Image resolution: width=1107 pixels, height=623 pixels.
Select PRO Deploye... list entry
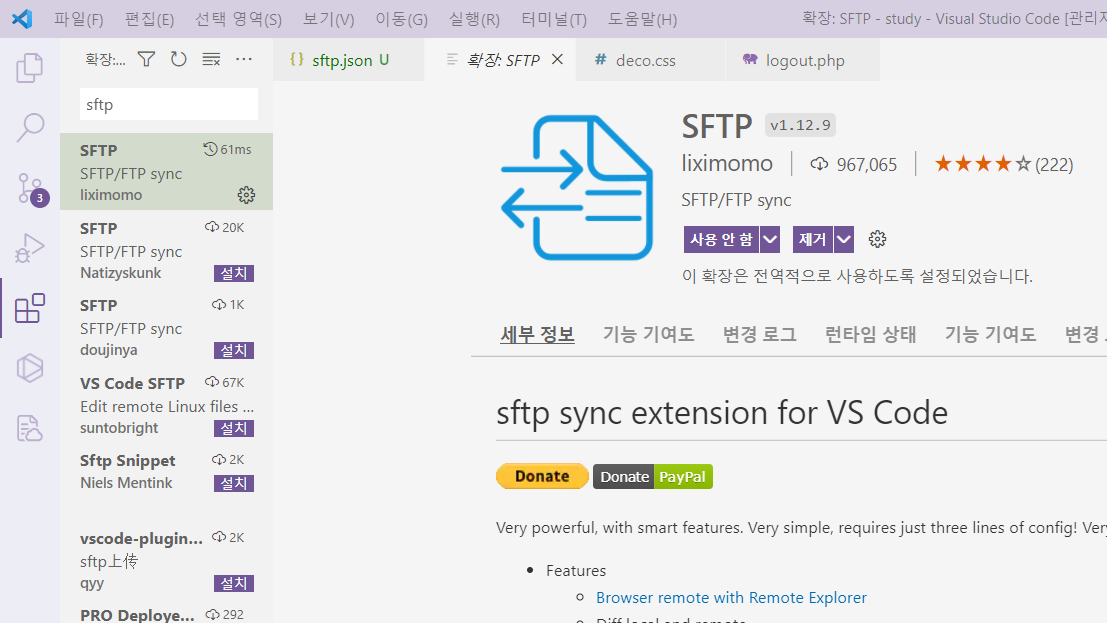(x=167, y=613)
